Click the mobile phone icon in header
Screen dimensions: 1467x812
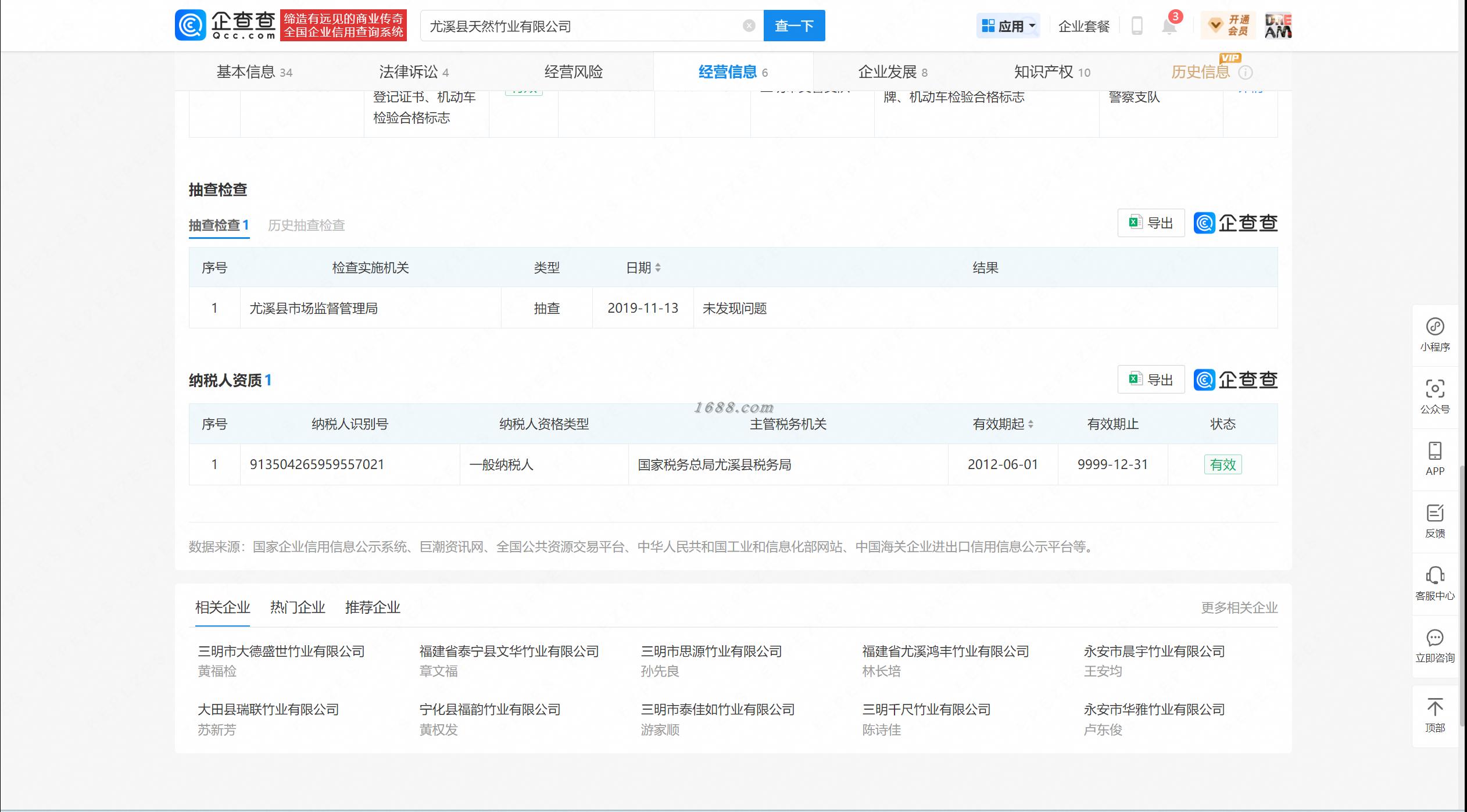pos(1137,26)
